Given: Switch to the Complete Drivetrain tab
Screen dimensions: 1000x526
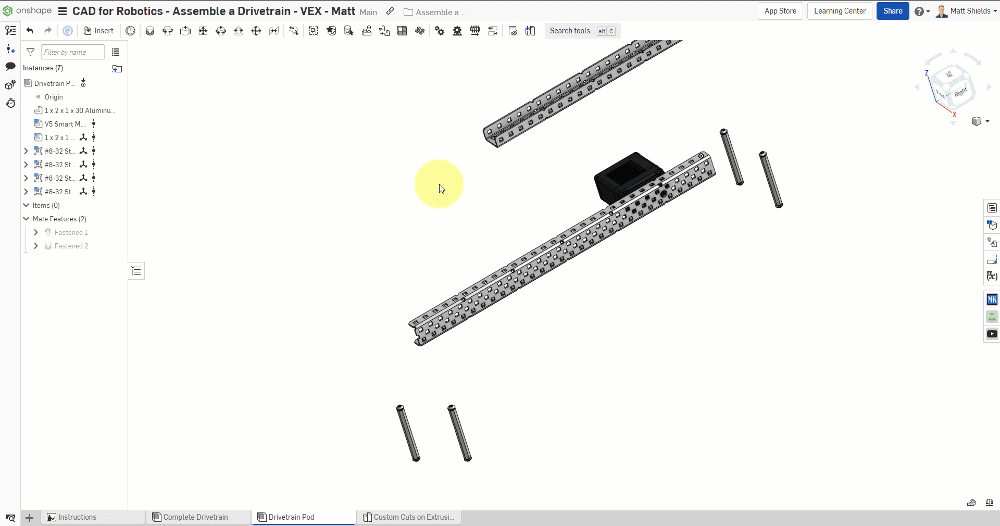Looking at the screenshot, I should [195, 517].
